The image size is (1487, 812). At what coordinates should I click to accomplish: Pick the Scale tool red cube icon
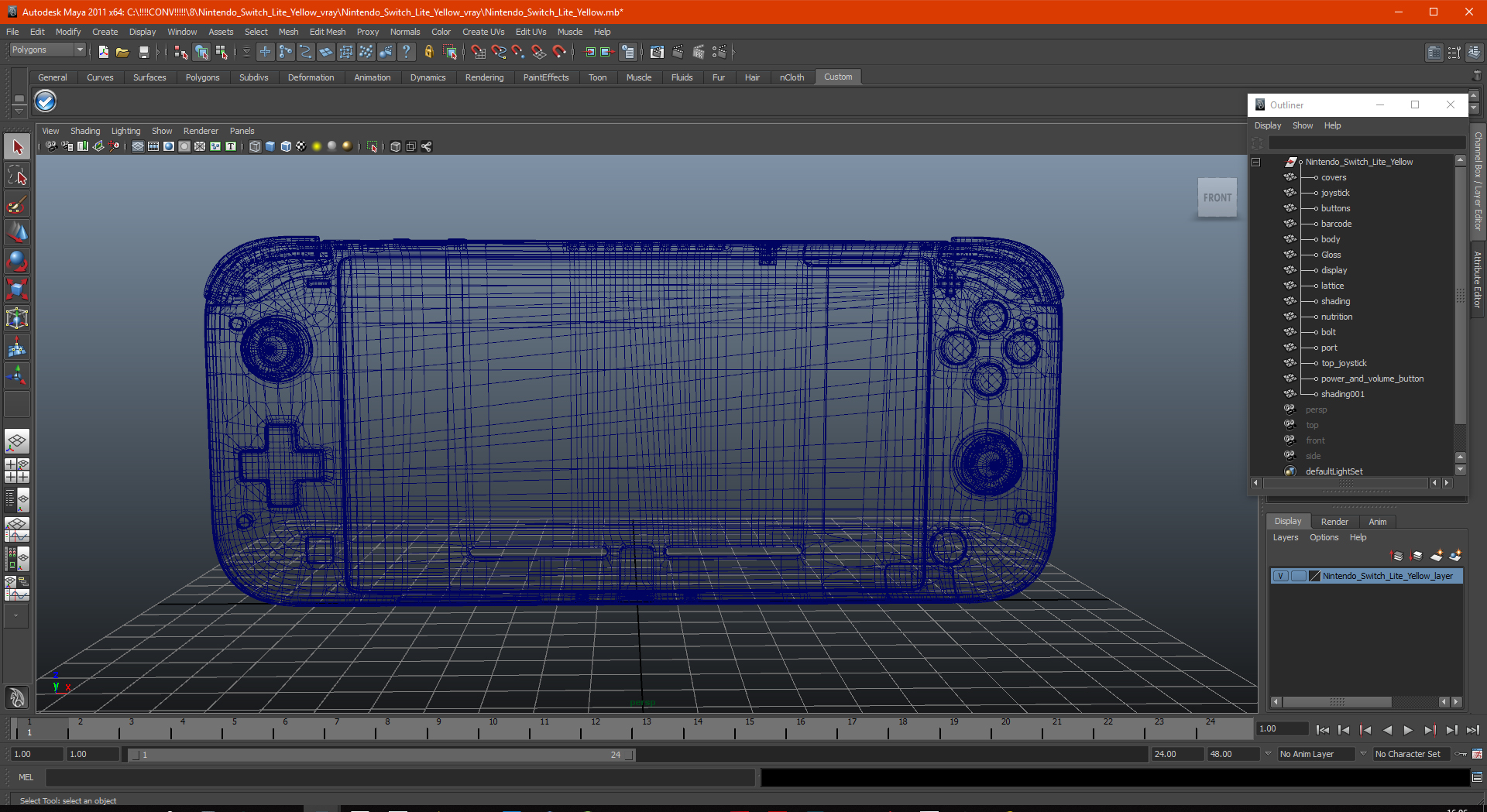tap(17, 290)
